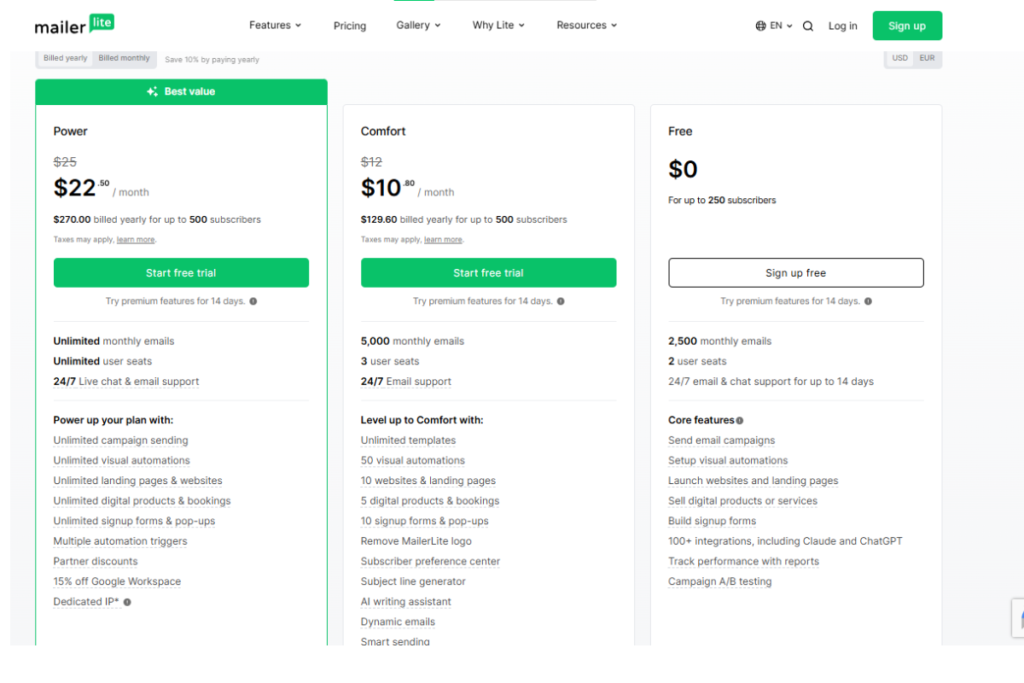This screenshot has width=1024, height=683.
Task: Click 24/7 Live chat & email support
Action: (126, 382)
